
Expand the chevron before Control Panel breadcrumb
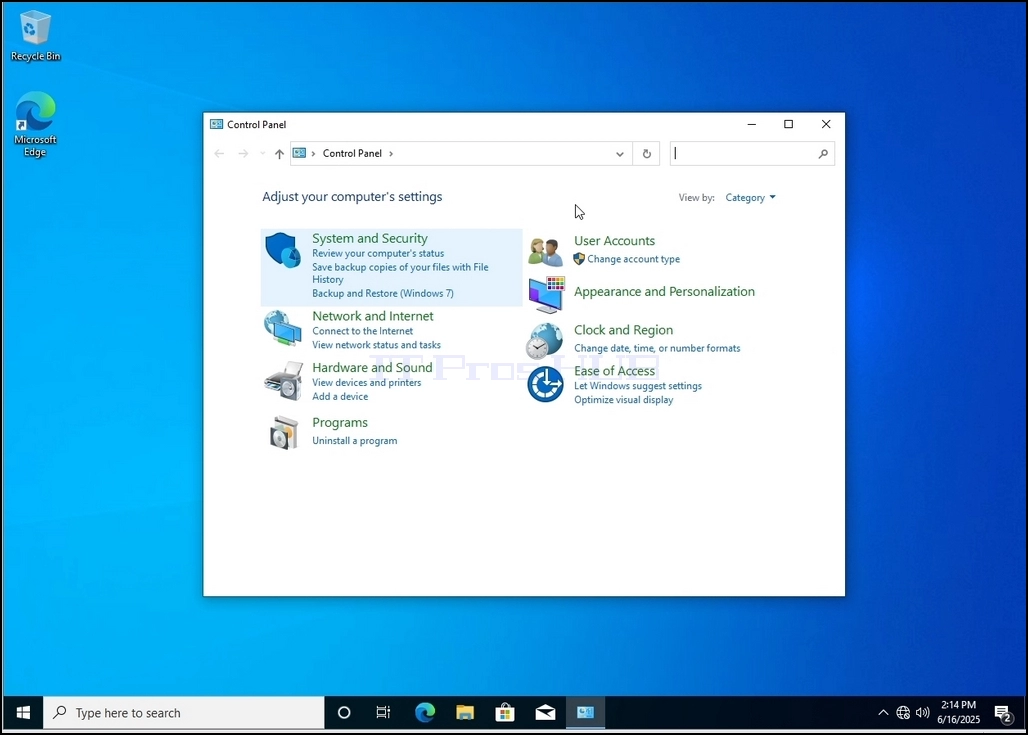click(x=313, y=153)
